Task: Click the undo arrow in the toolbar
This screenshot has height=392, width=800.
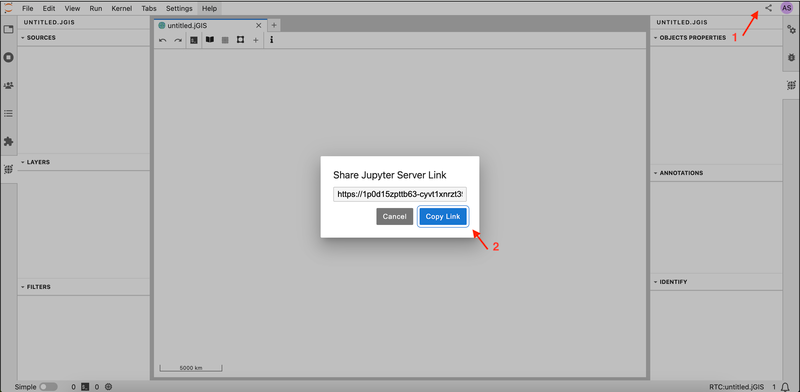Action: (x=163, y=40)
